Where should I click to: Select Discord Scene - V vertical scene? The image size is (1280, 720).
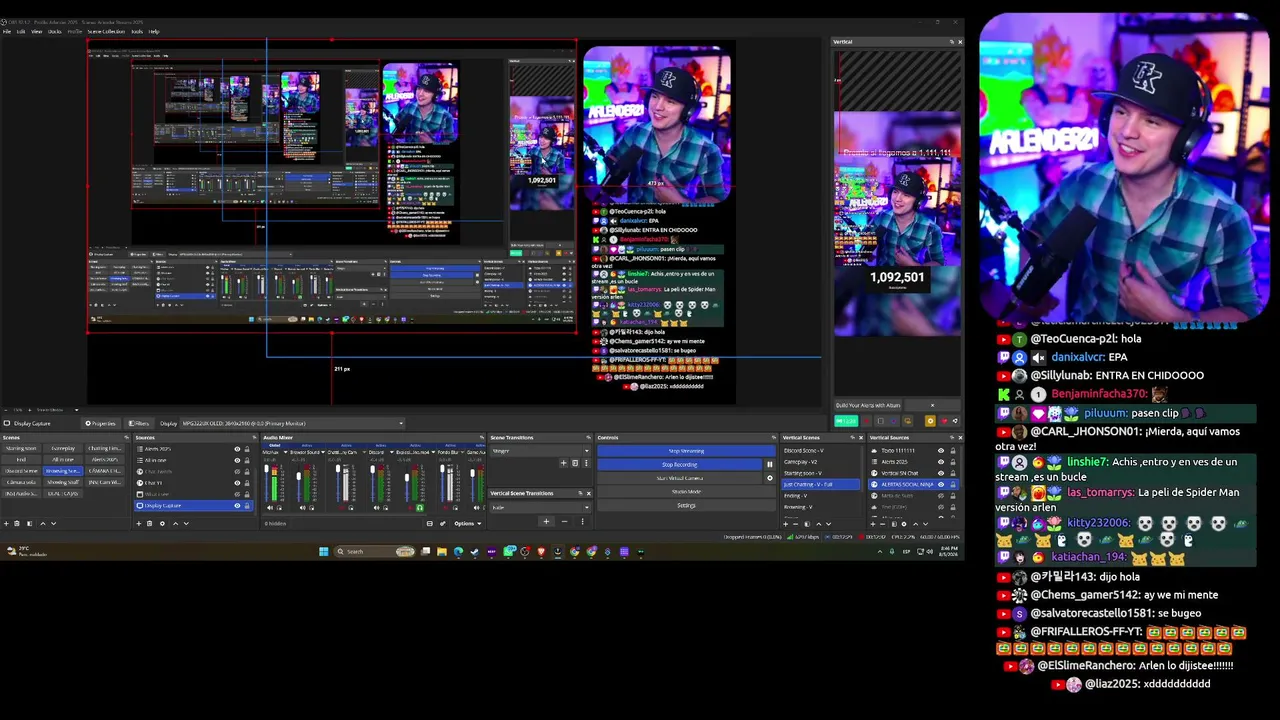[x=820, y=450]
